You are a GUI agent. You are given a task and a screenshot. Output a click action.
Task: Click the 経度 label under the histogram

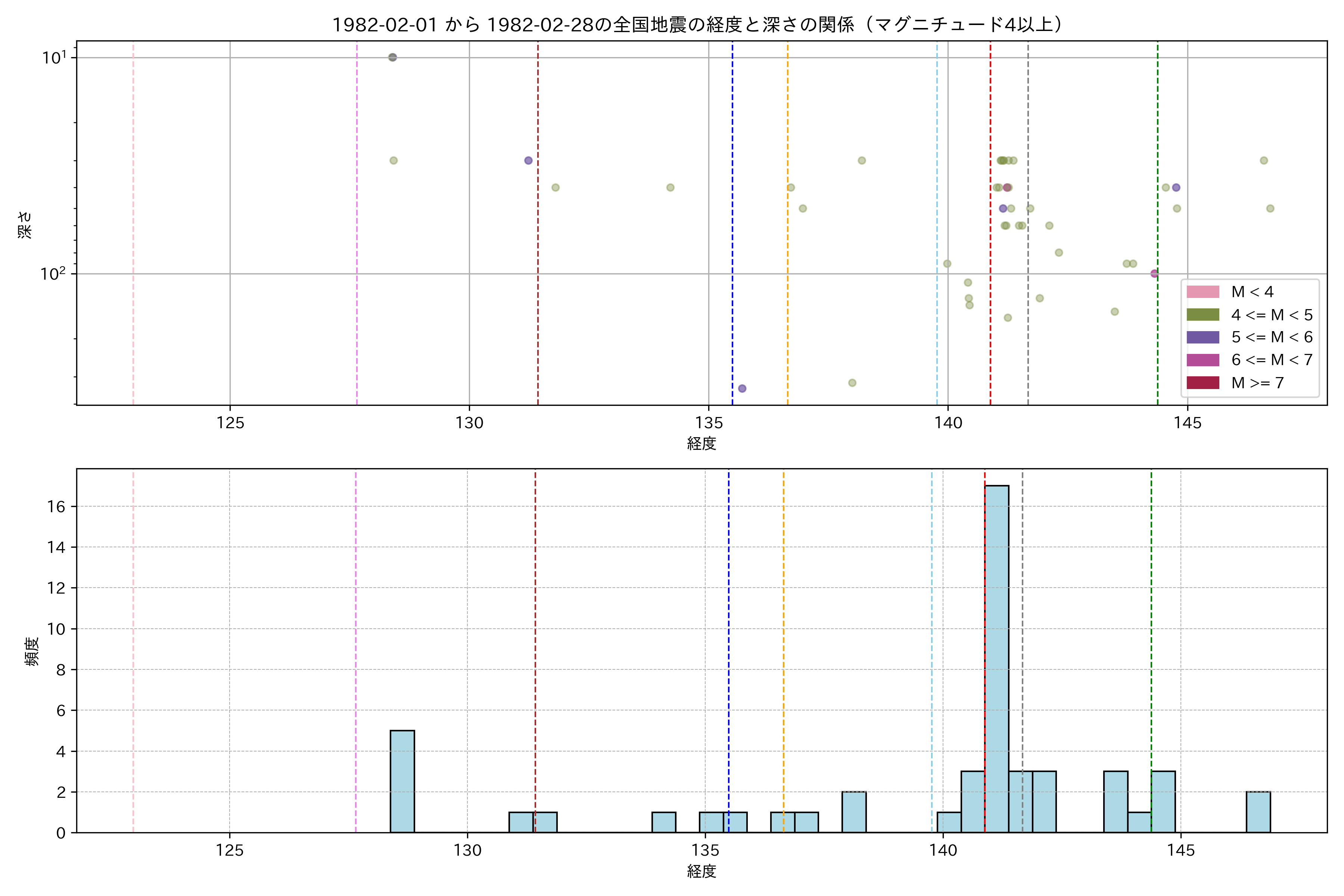click(x=702, y=871)
